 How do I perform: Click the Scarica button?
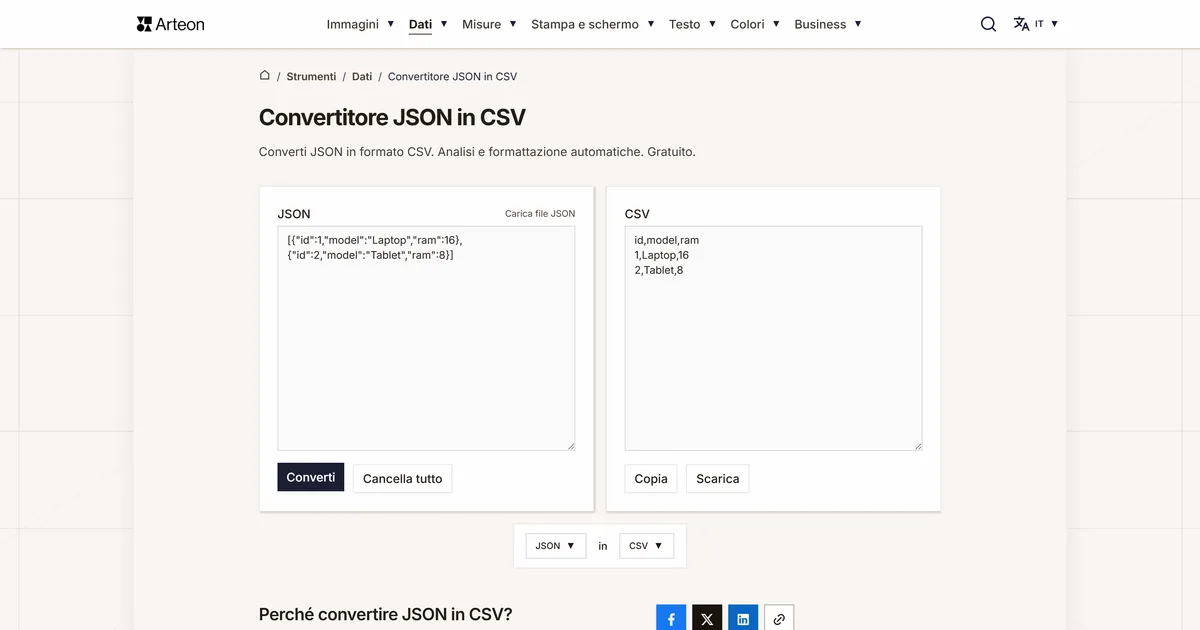tap(718, 479)
